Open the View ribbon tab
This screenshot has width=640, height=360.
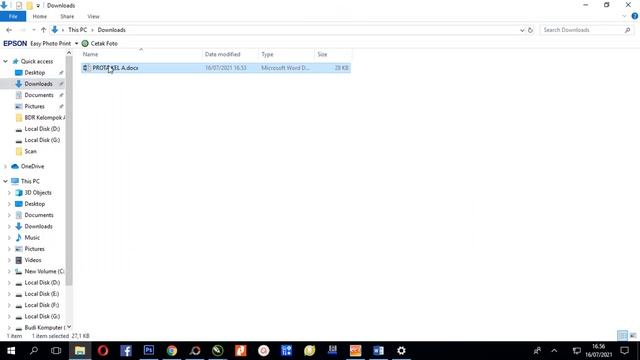(93, 16)
